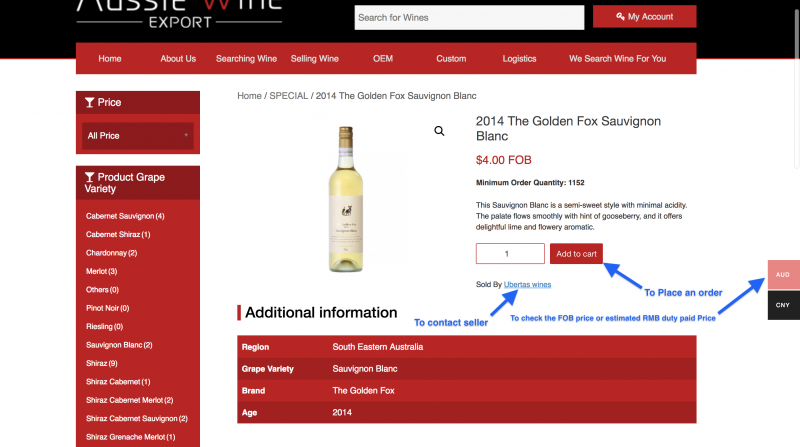Click the Add to cart button

[576, 254]
